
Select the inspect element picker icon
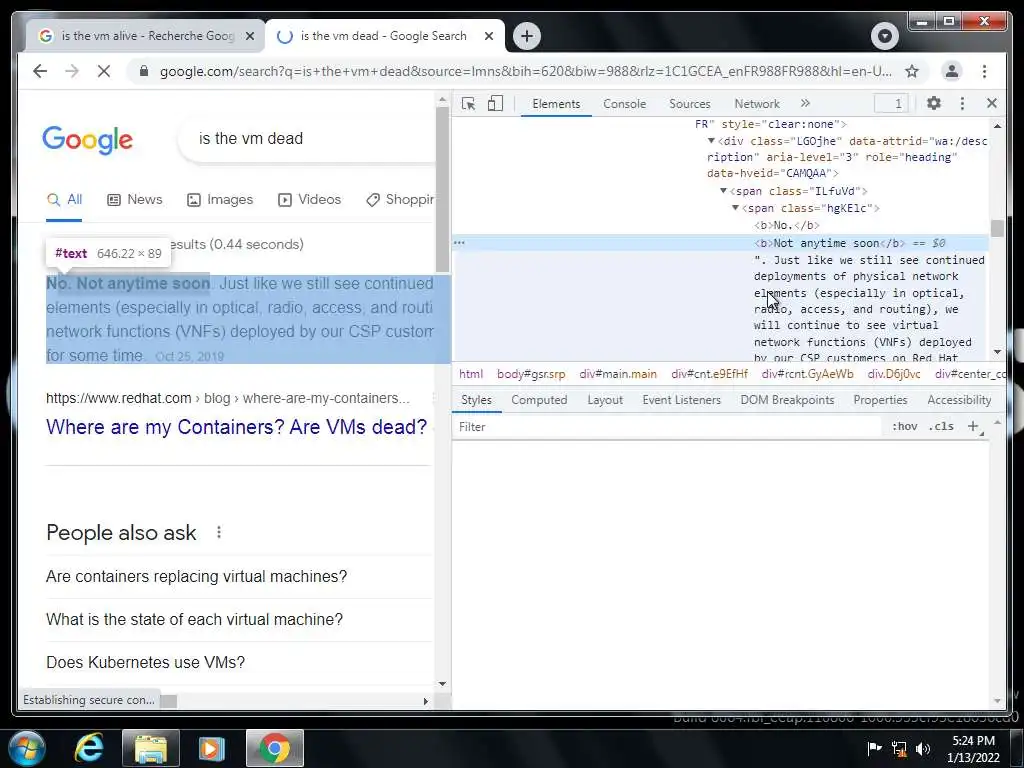point(468,104)
